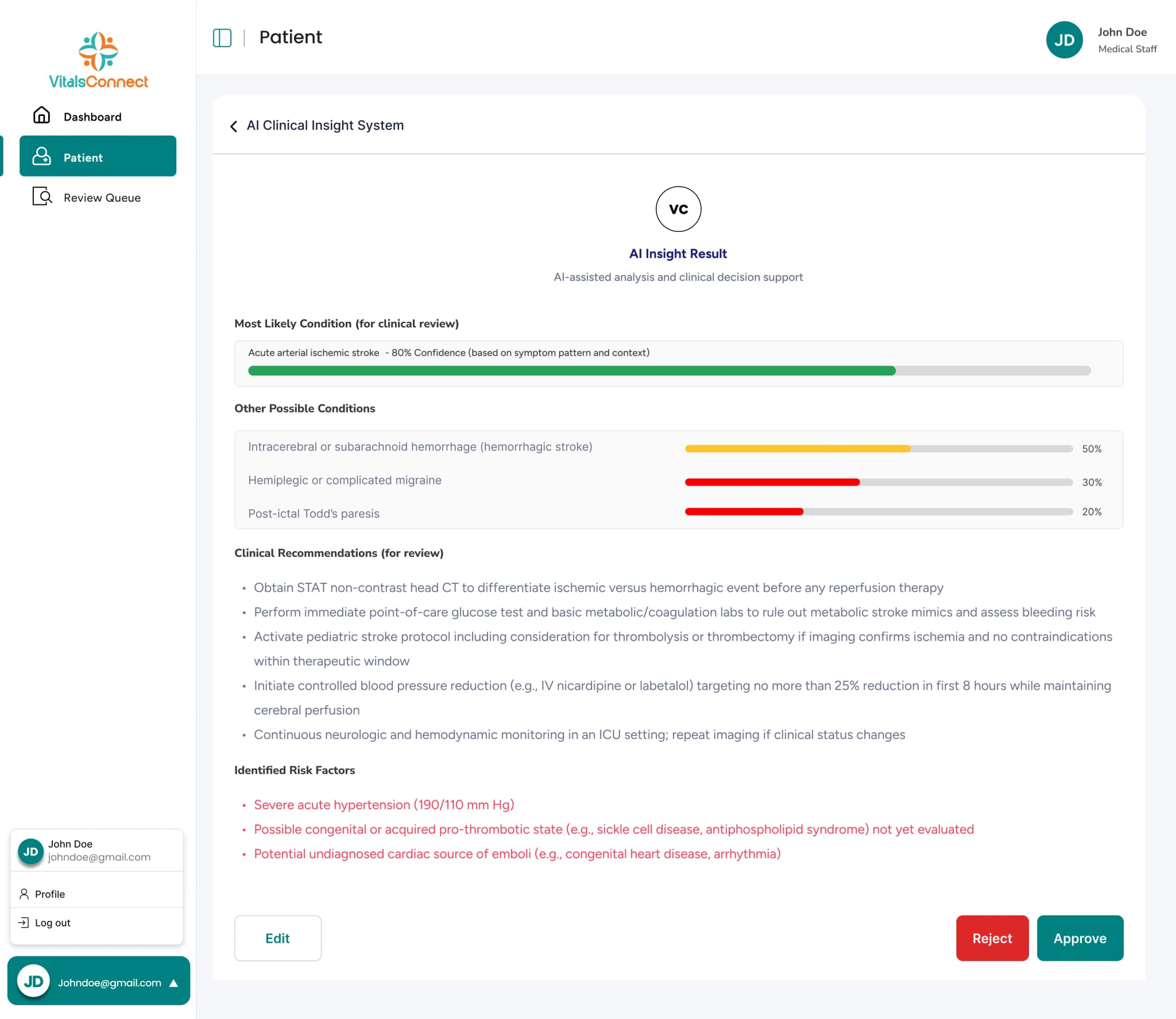
Task: Click the Possible pro-thrombotic state risk factor
Action: 614,830
